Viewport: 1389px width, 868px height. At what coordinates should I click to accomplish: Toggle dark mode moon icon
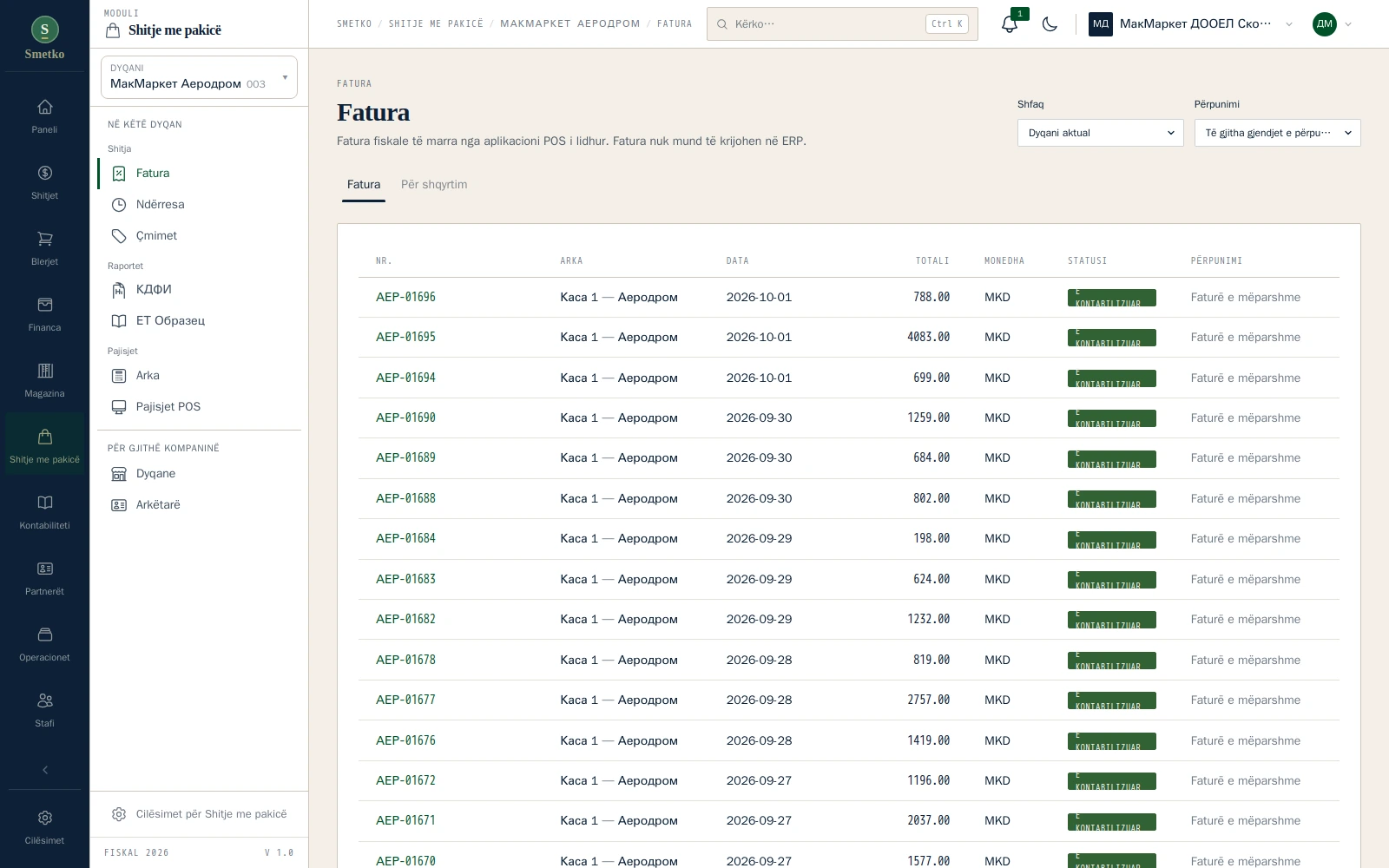tap(1050, 24)
